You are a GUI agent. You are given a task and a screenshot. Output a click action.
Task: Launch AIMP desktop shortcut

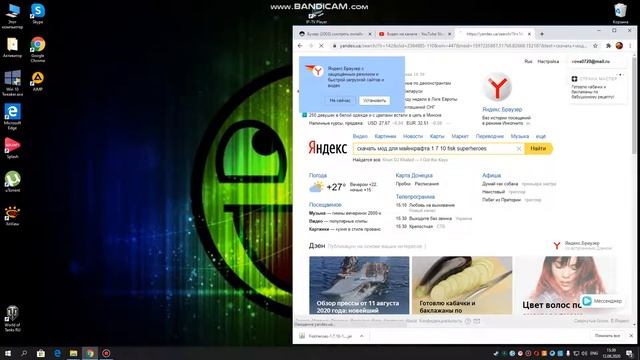38,81
